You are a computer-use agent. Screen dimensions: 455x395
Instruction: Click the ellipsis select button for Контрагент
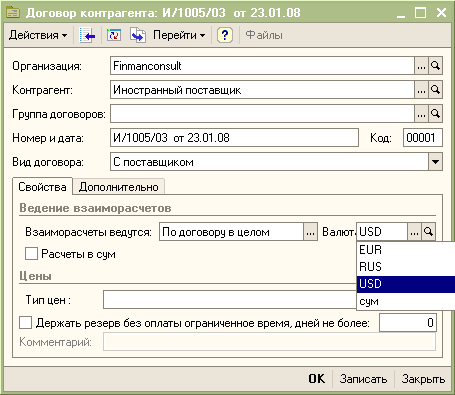point(421,90)
